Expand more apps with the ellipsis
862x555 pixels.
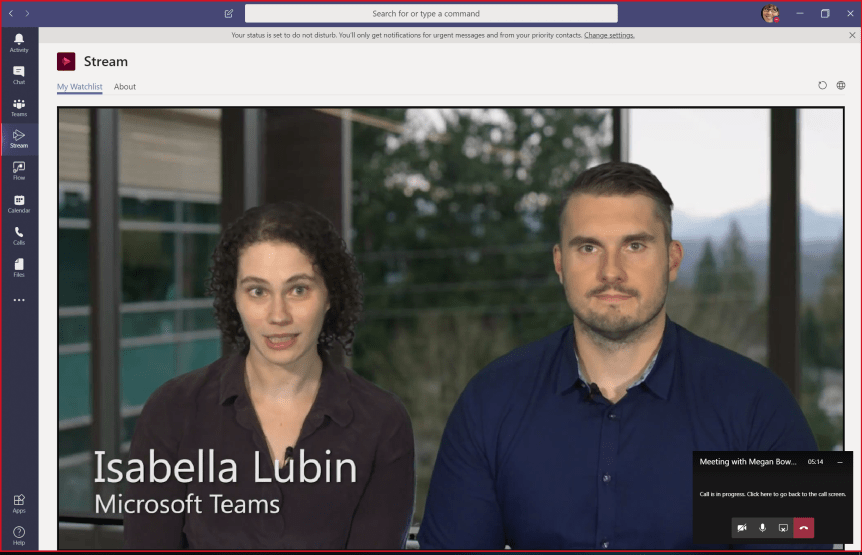(x=19, y=300)
